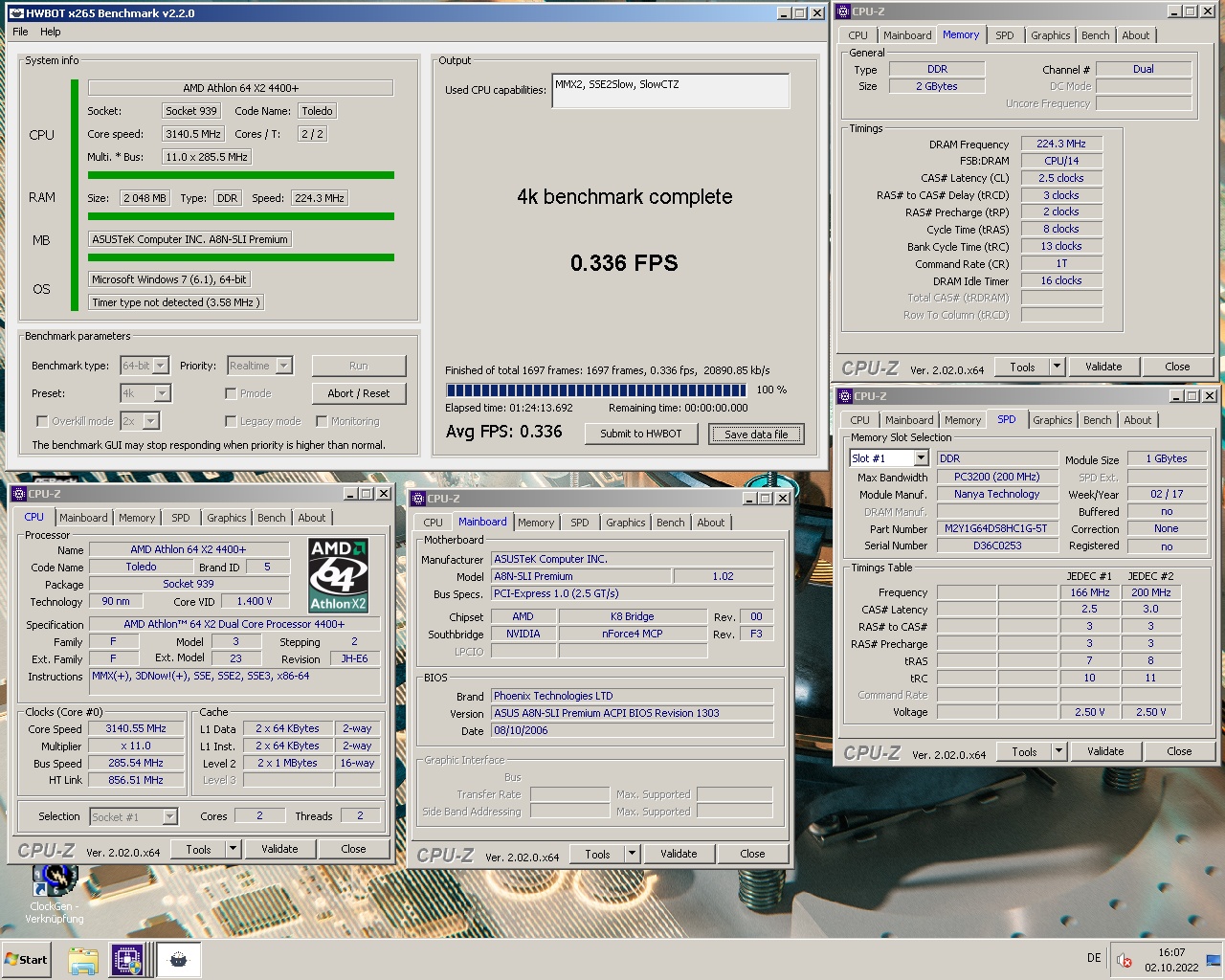The height and width of the screenshot is (980, 1225).
Task: Click the CPU-Z chip icon in taskbar
Action: 127,960
